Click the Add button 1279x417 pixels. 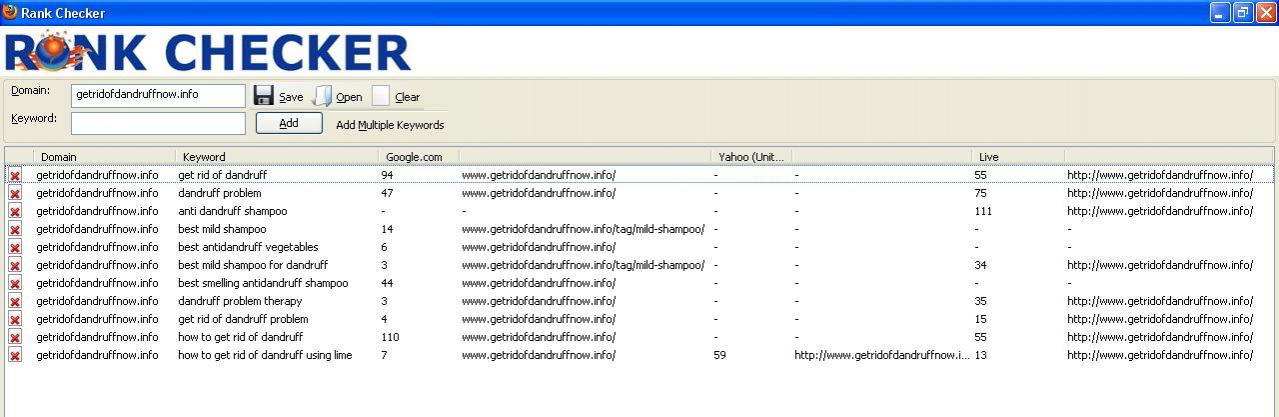[289, 123]
